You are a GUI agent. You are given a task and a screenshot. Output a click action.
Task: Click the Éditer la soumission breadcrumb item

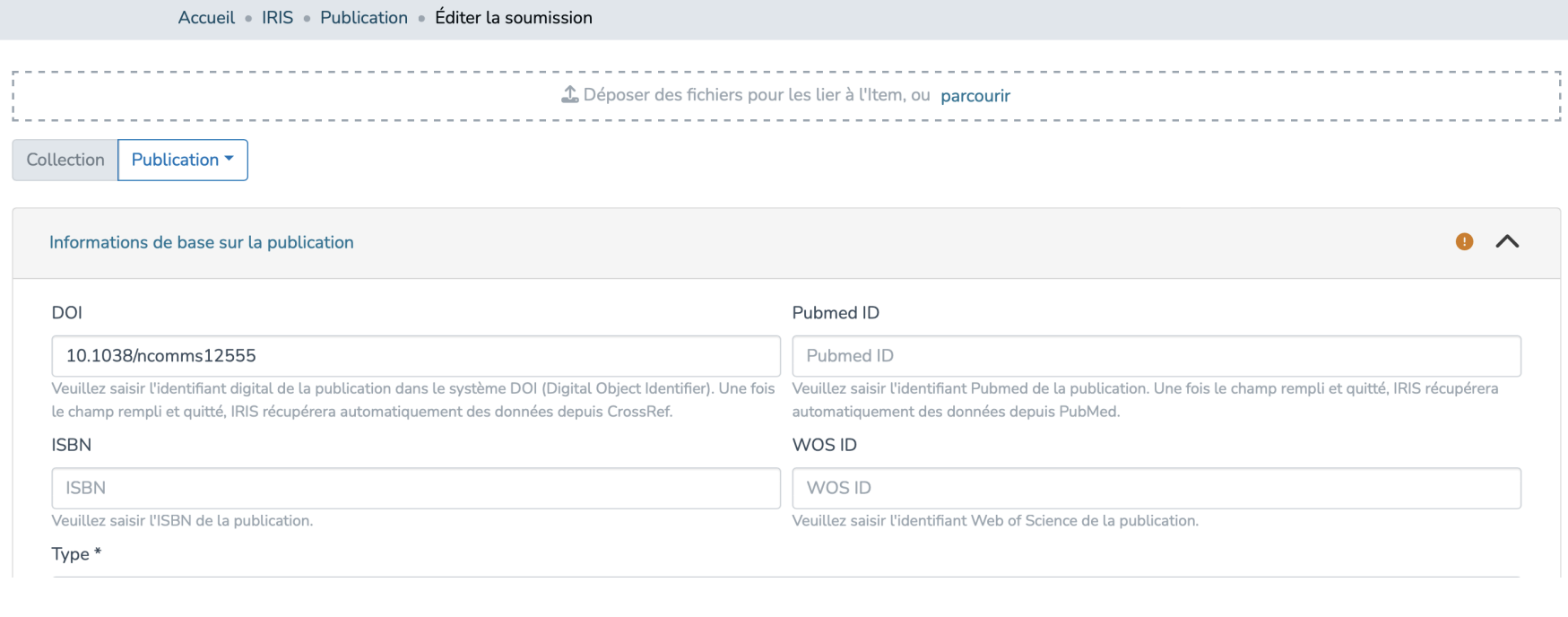tap(513, 18)
